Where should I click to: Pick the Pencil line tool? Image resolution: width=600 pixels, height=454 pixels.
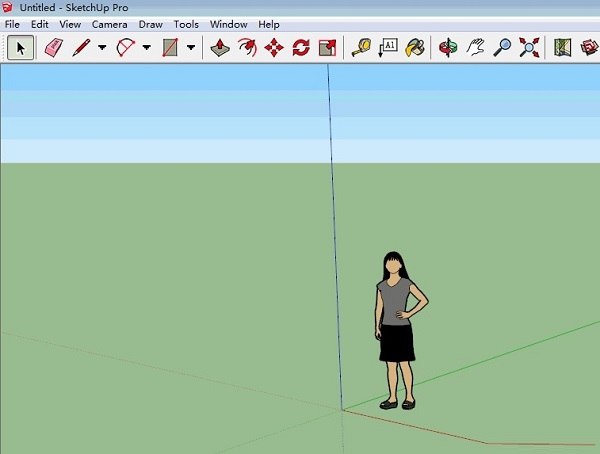[82, 47]
